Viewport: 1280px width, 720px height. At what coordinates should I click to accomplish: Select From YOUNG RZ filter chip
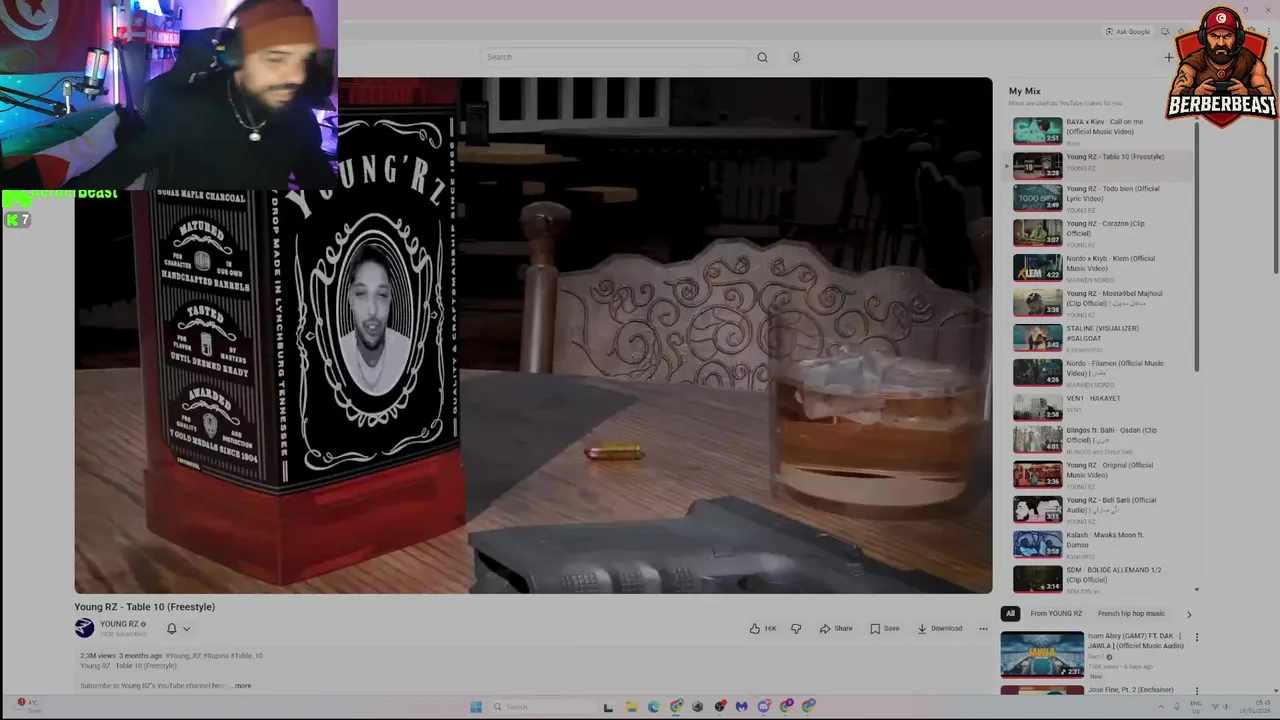pos(1056,614)
